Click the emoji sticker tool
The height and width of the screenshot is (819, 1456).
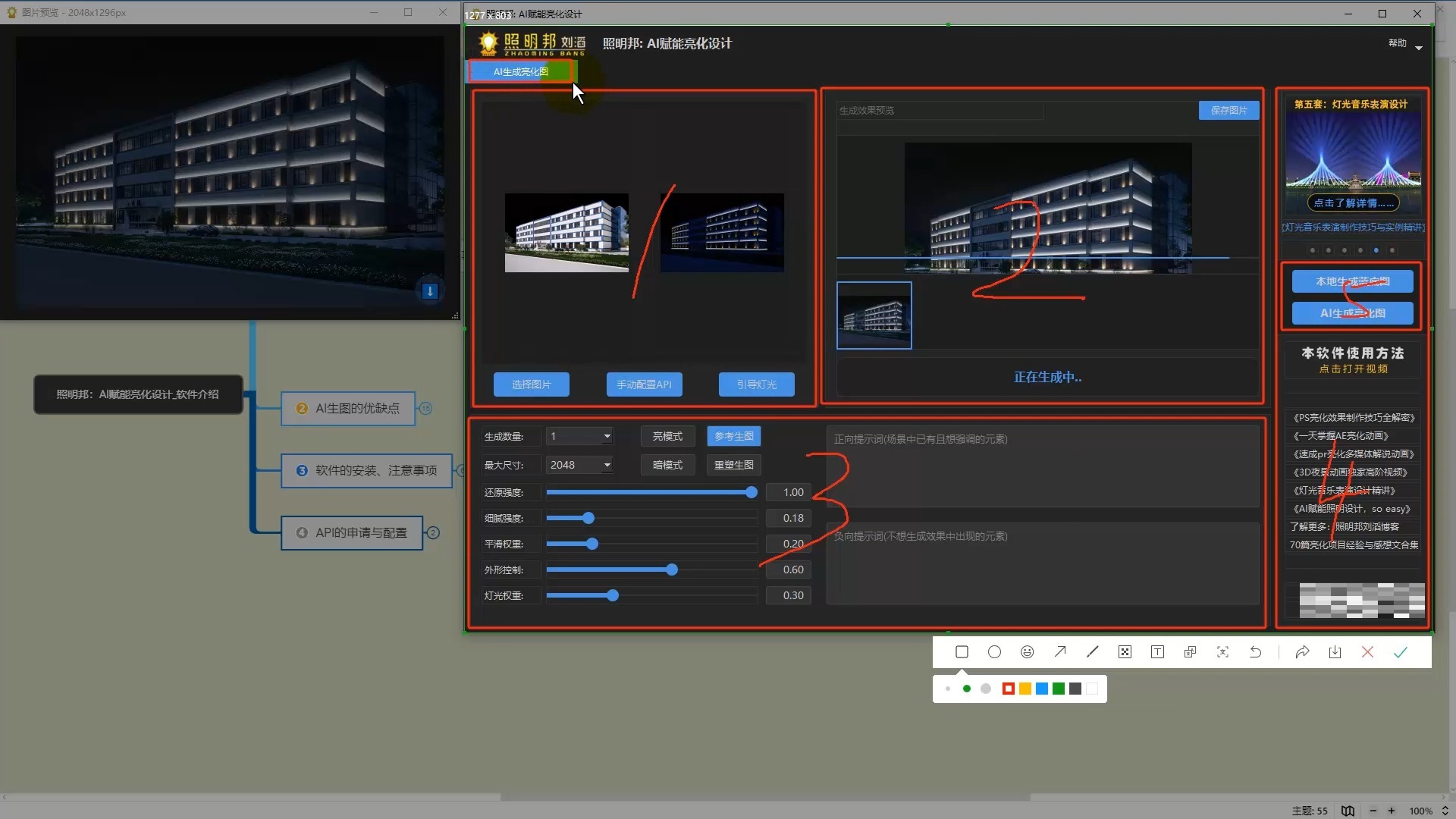[1027, 652]
